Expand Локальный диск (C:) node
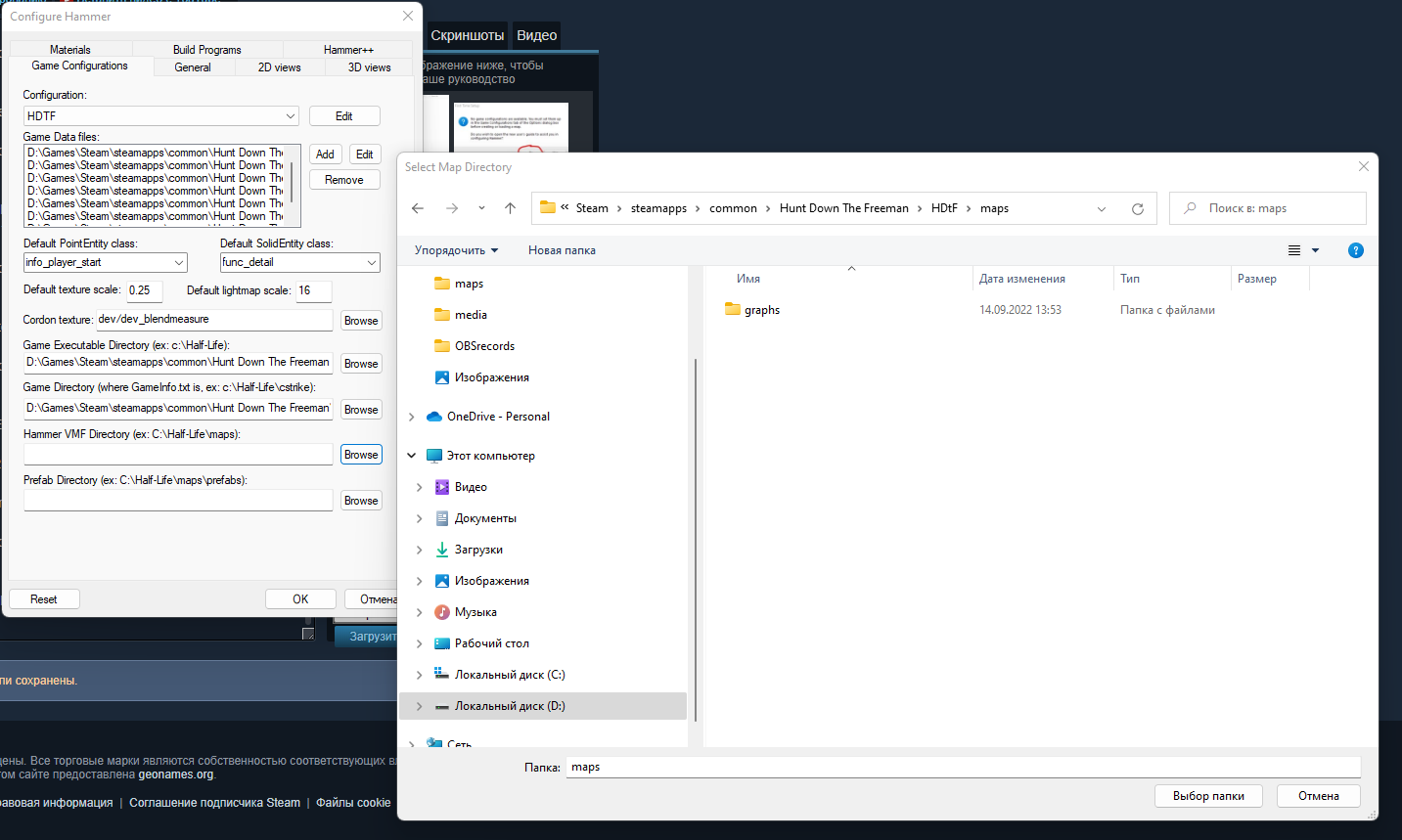Image resolution: width=1402 pixels, height=840 pixels. click(x=420, y=675)
